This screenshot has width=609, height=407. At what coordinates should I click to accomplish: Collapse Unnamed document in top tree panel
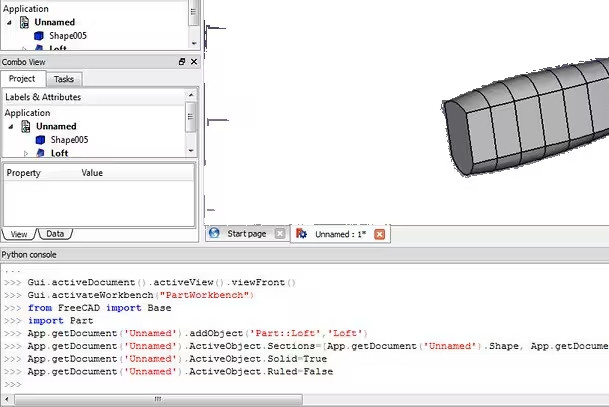tap(9, 23)
